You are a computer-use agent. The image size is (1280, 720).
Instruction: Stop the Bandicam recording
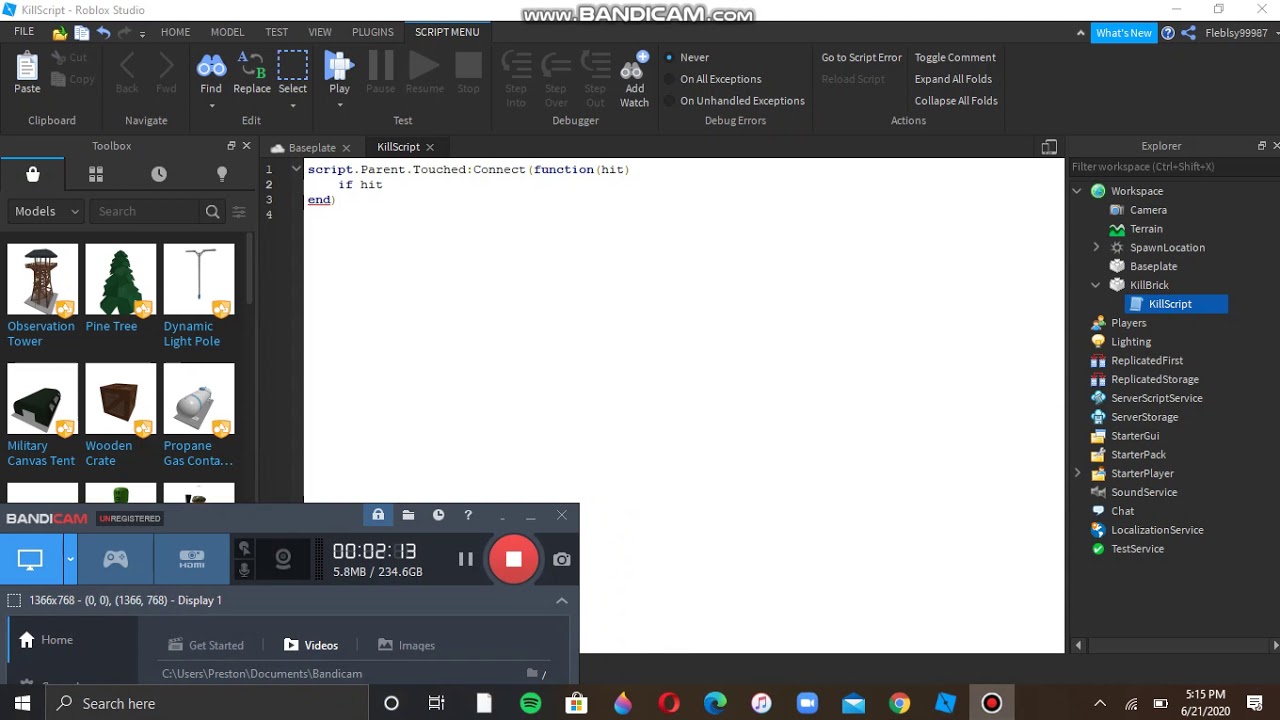click(x=513, y=559)
